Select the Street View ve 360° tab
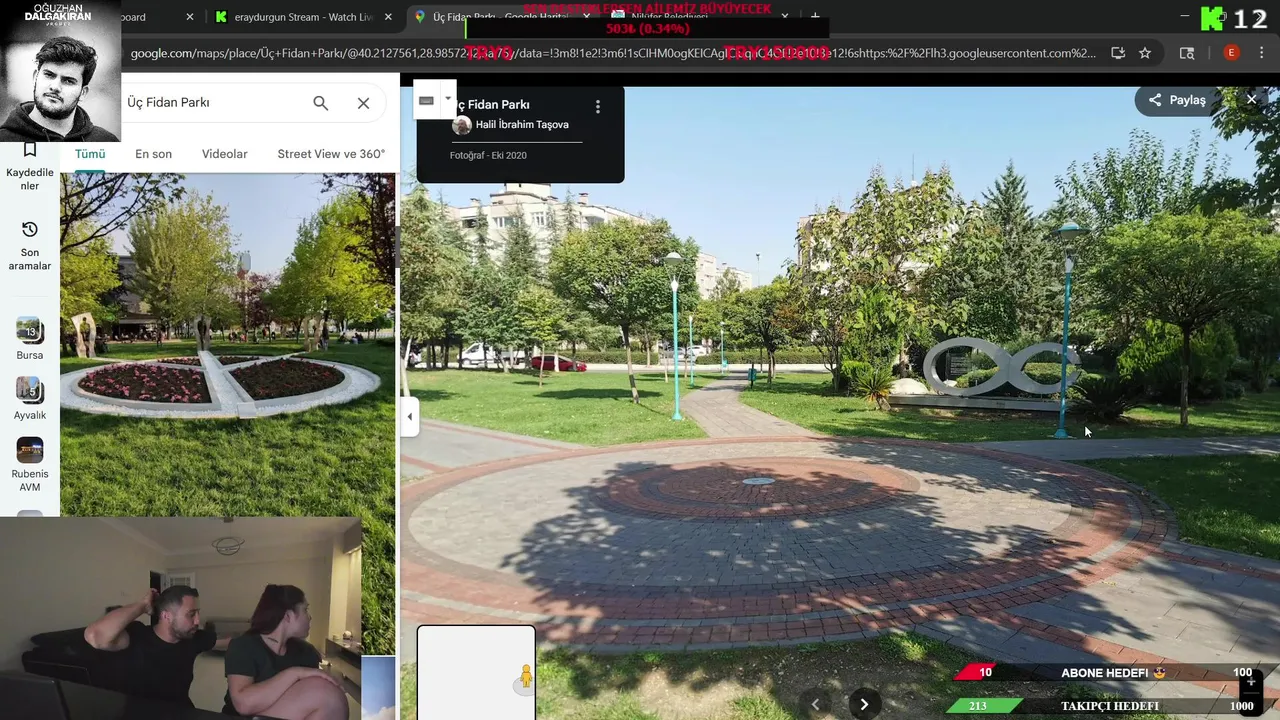1280x720 pixels. click(x=331, y=154)
